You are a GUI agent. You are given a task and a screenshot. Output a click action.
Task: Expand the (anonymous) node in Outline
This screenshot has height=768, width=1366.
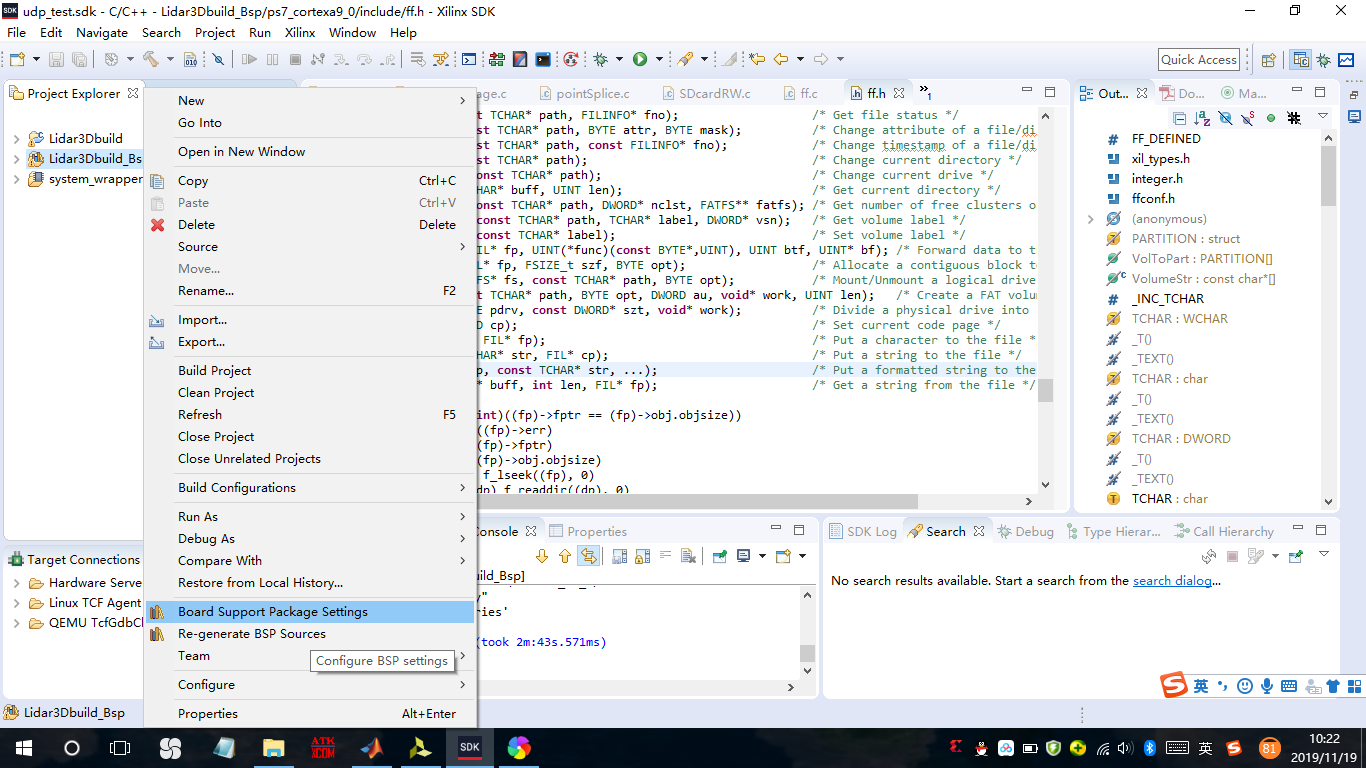1091,219
